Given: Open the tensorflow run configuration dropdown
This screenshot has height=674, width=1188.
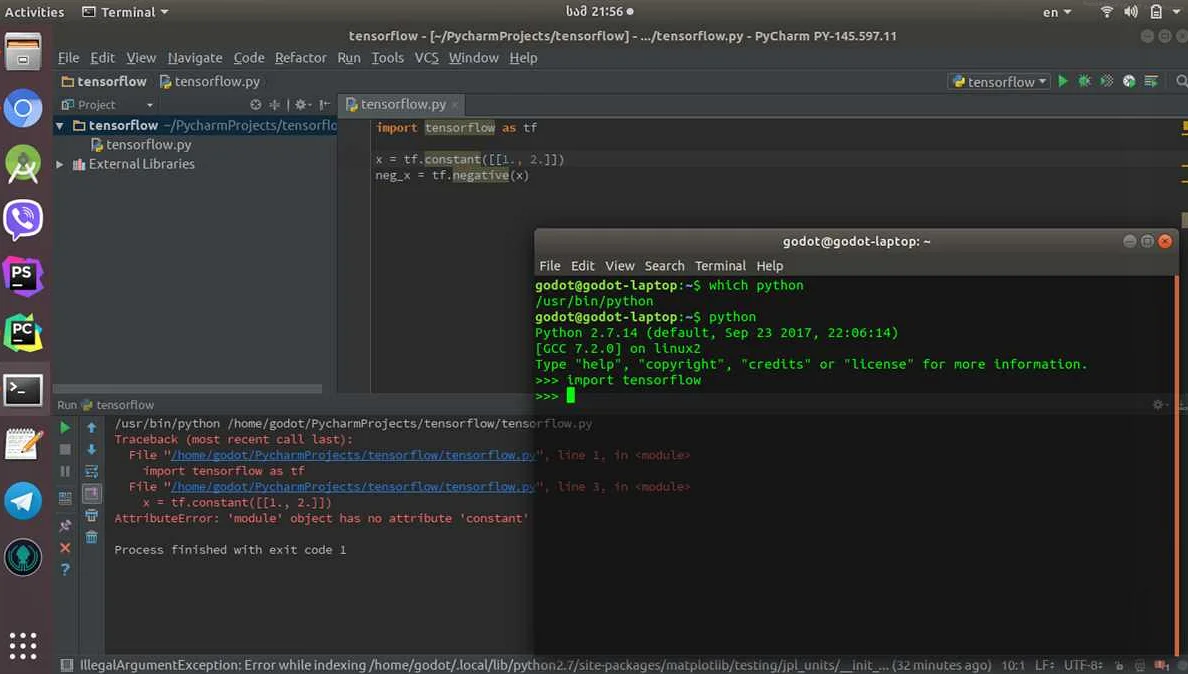Looking at the screenshot, I should [x=999, y=81].
